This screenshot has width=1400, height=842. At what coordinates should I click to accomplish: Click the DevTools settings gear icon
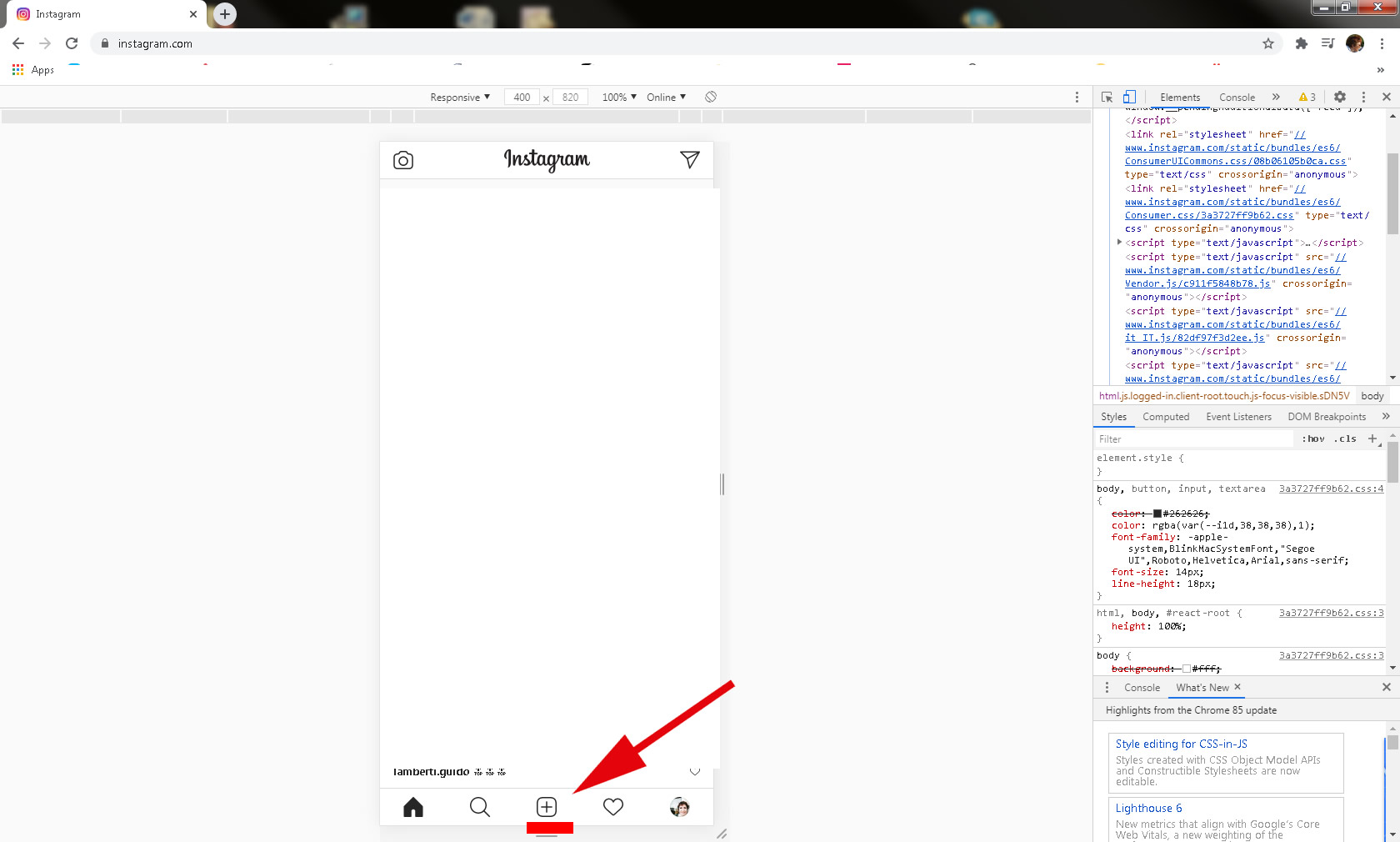click(1340, 97)
